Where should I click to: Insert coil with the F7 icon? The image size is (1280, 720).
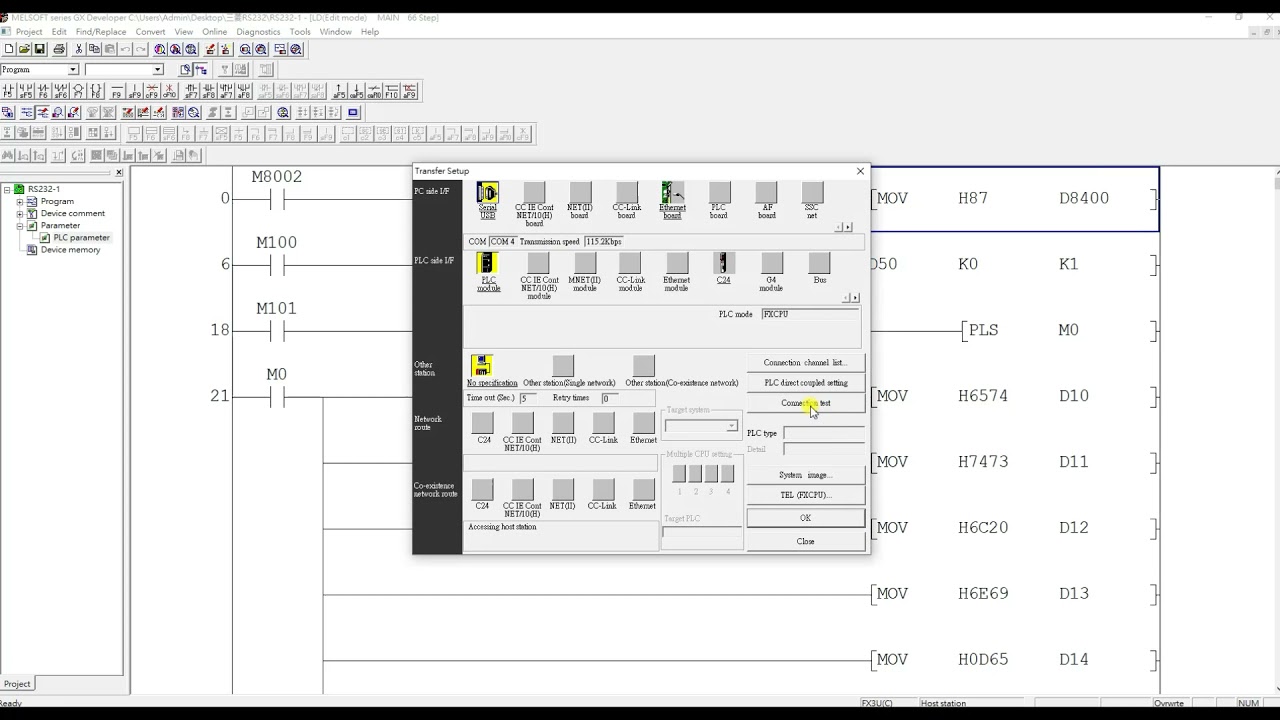[x=78, y=91]
